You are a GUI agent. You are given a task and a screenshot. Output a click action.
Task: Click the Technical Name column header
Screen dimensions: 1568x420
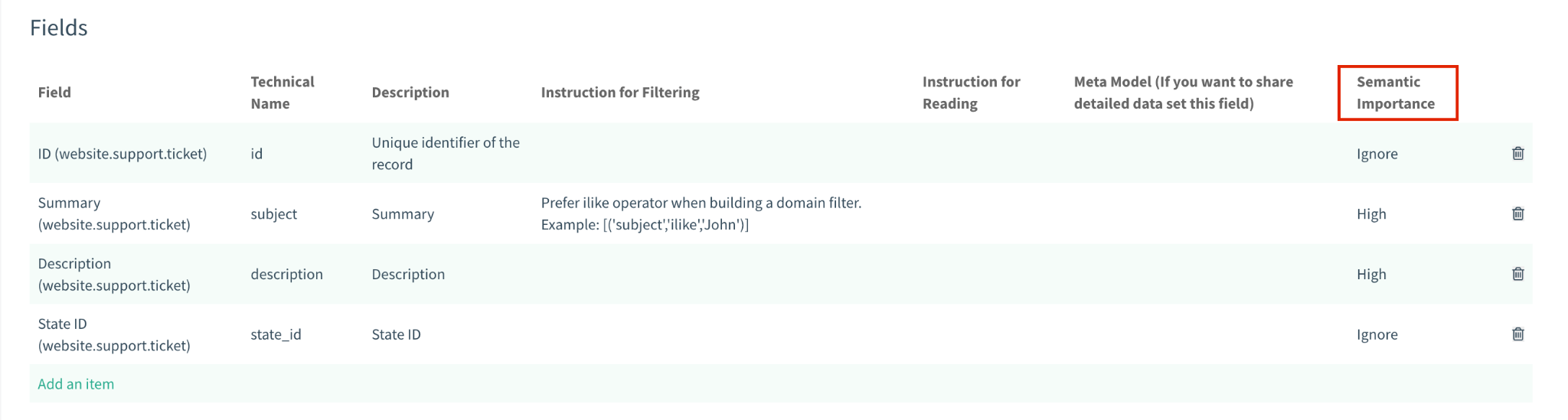[283, 93]
